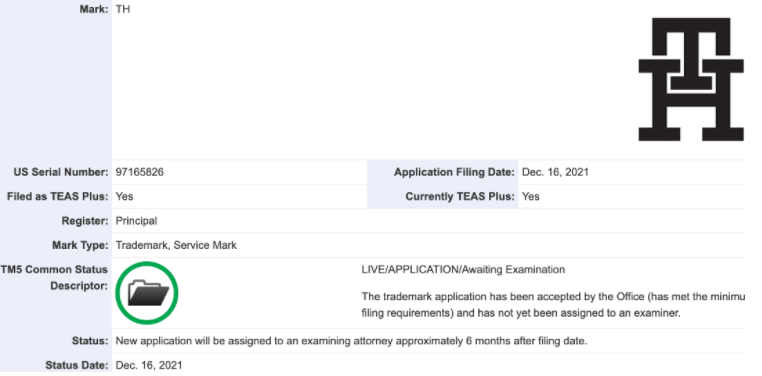Click the Filed as TEAS Plus label
The width and height of the screenshot is (762, 376).
[57, 196]
